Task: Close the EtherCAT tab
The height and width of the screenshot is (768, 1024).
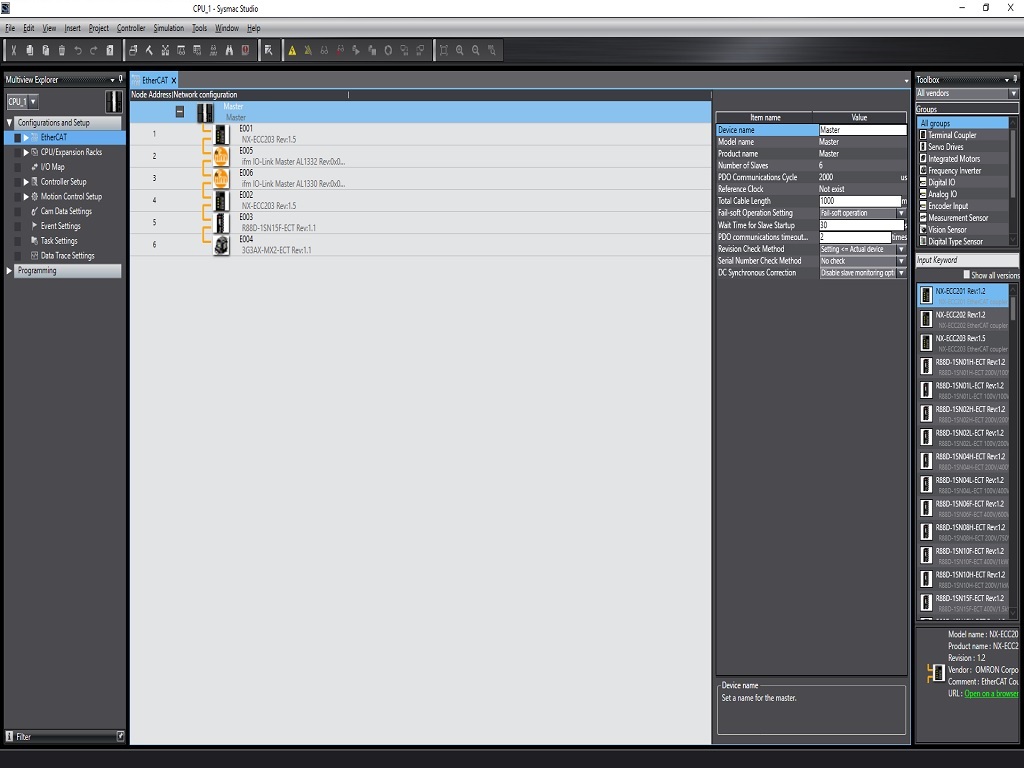Action: point(174,80)
